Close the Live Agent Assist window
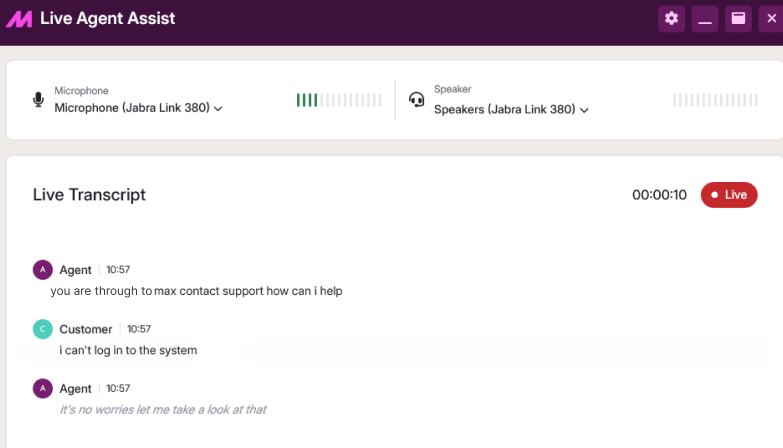 point(771,19)
